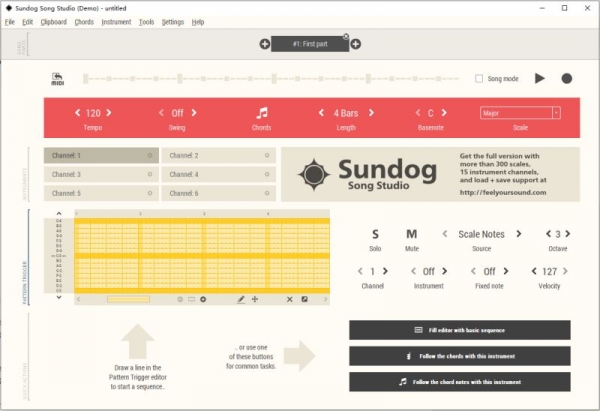Open the Major scale dropdown
The image size is (600, 411).
tap(520, 113)
